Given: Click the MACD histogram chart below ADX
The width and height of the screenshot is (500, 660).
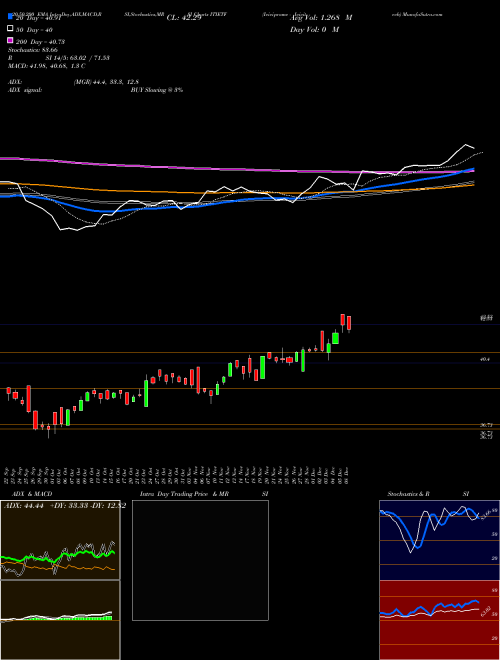Looking at the screenshot, I should click(60, 620).
